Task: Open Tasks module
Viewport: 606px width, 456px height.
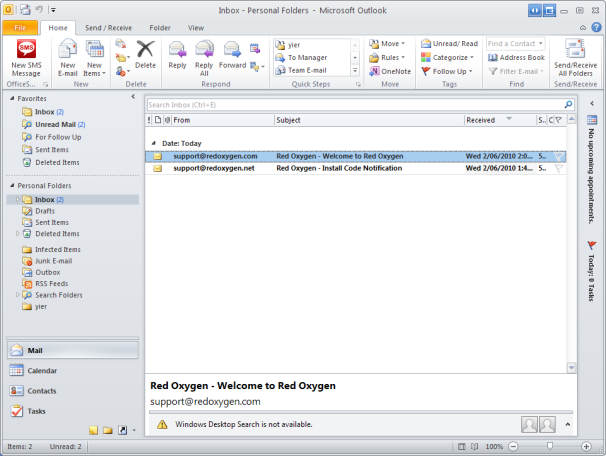Action: click(x=72, y=411)
